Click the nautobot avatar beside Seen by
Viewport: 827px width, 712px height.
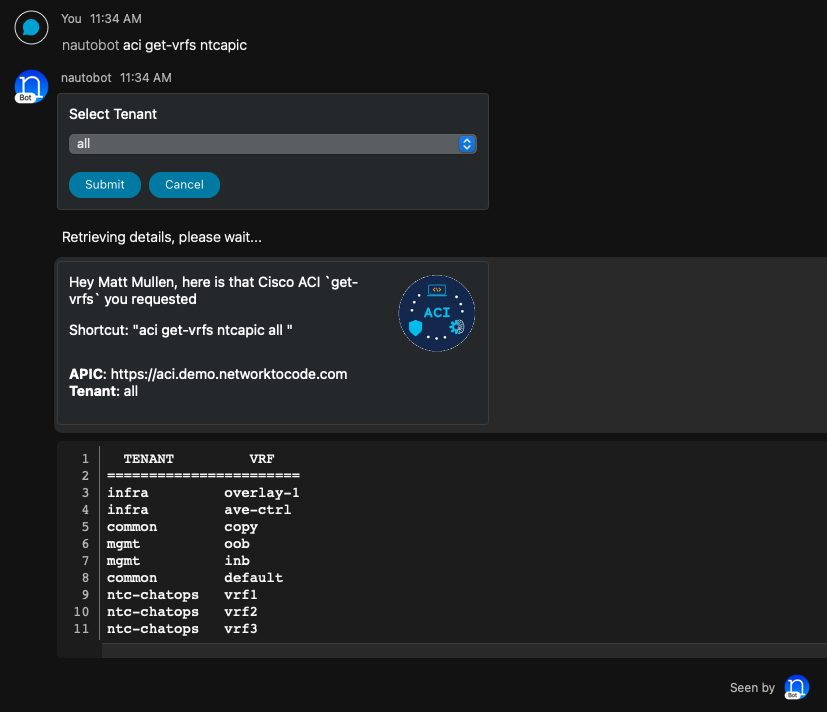pos(796,687)
